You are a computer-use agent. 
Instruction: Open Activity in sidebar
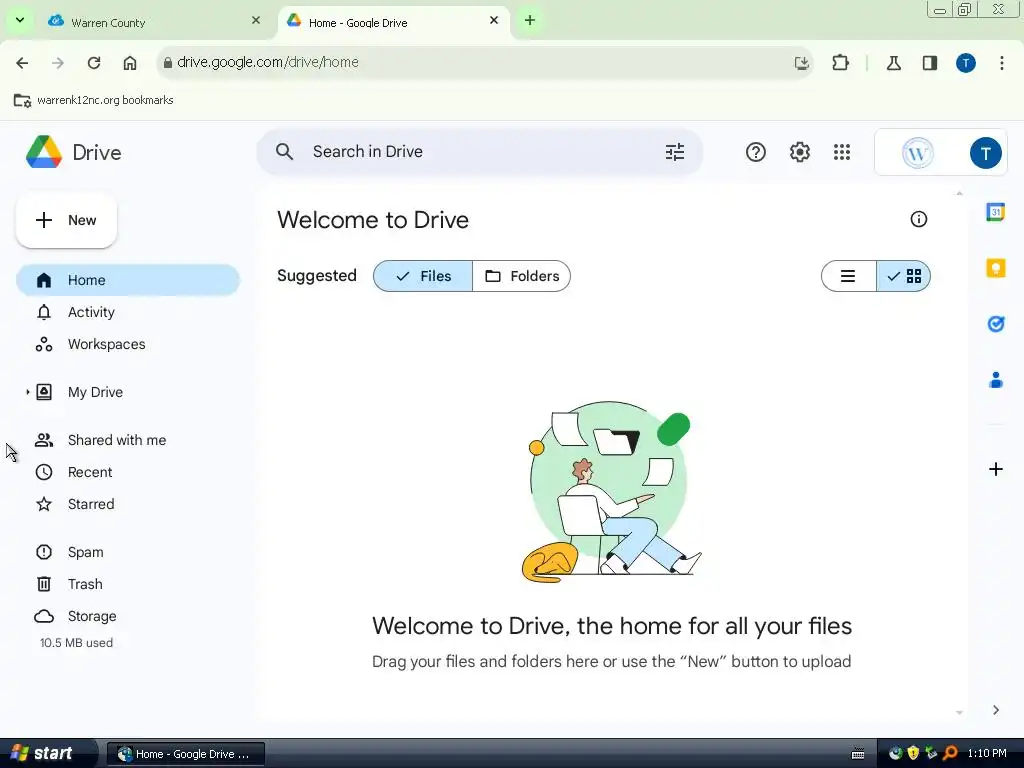click(x=128, y=312)
